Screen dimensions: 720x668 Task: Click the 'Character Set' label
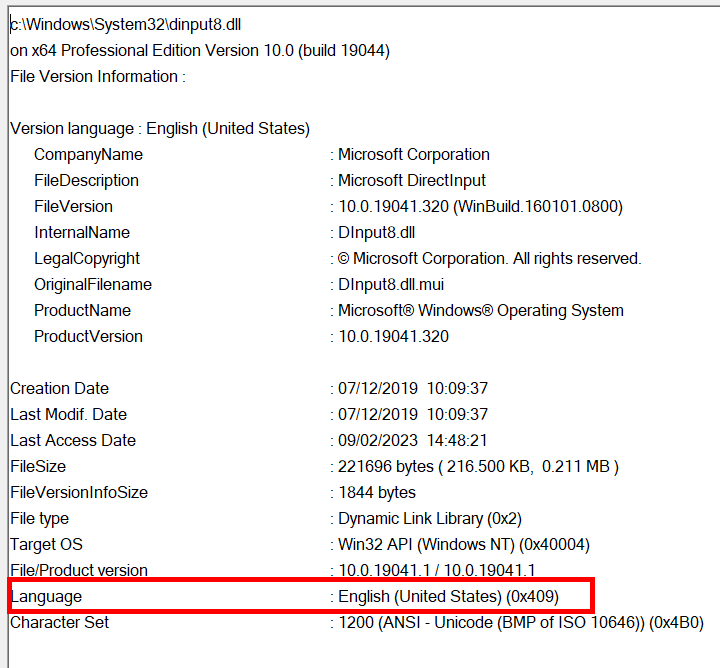[x=59, y=623]
